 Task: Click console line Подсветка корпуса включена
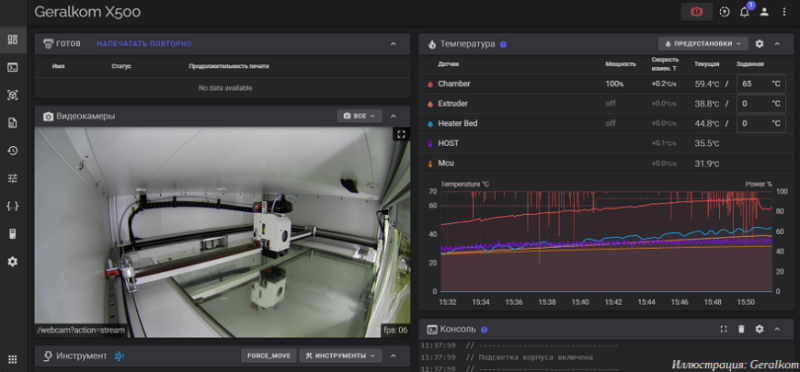[x=535, y=357]
